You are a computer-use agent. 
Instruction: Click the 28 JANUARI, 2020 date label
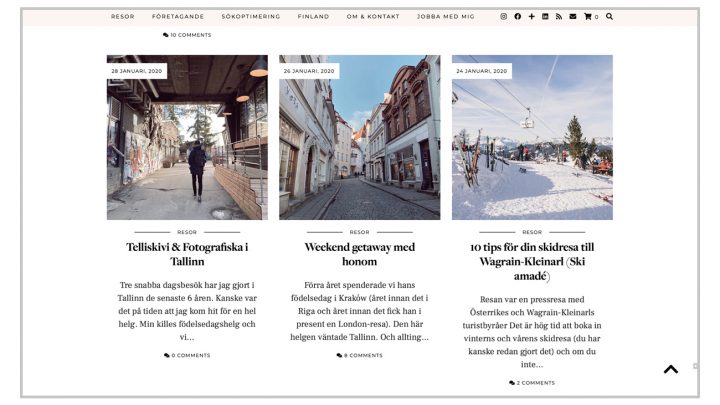(137, 71)
